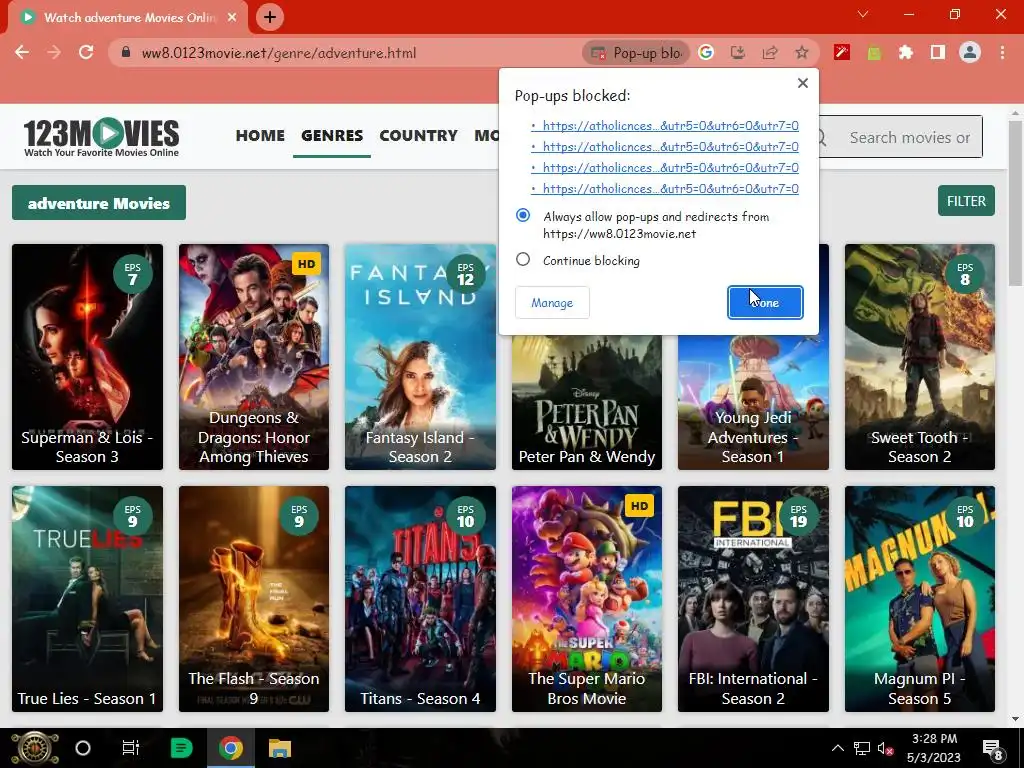Screen dimensions: 1024x768
Task: Click the Manage button in the popup dialog
Action: [552, 302]
